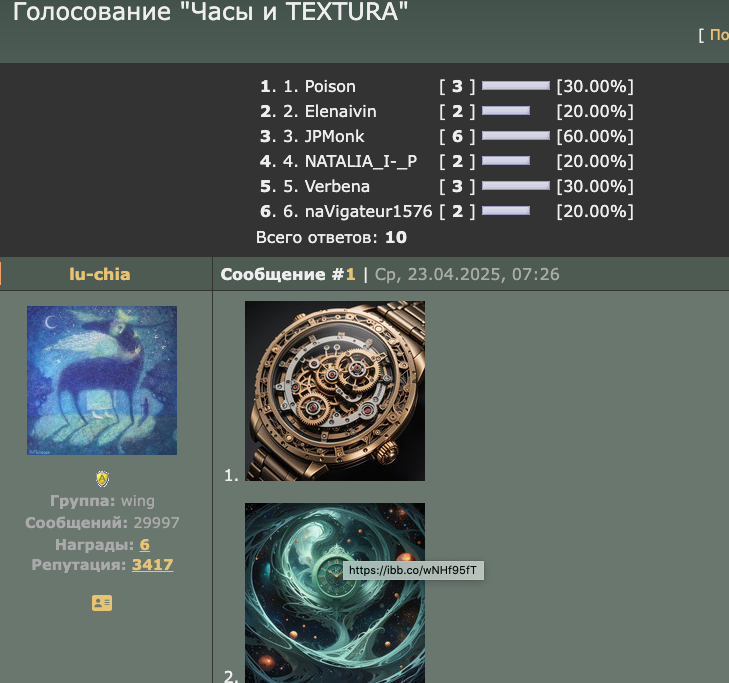Screen dimensions: 729x683
Task: Click the ibb.co URL tooltip
Action: (x=413, y=570)
